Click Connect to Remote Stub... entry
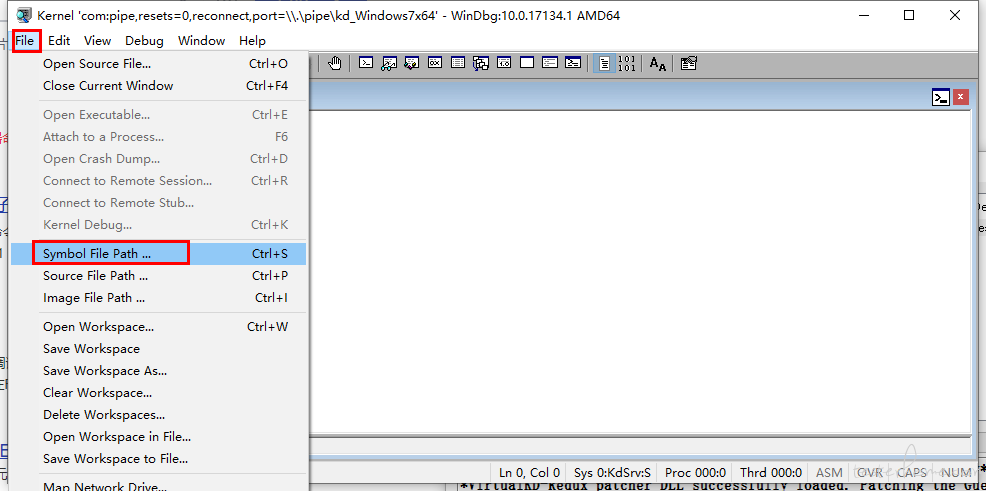 158,202
